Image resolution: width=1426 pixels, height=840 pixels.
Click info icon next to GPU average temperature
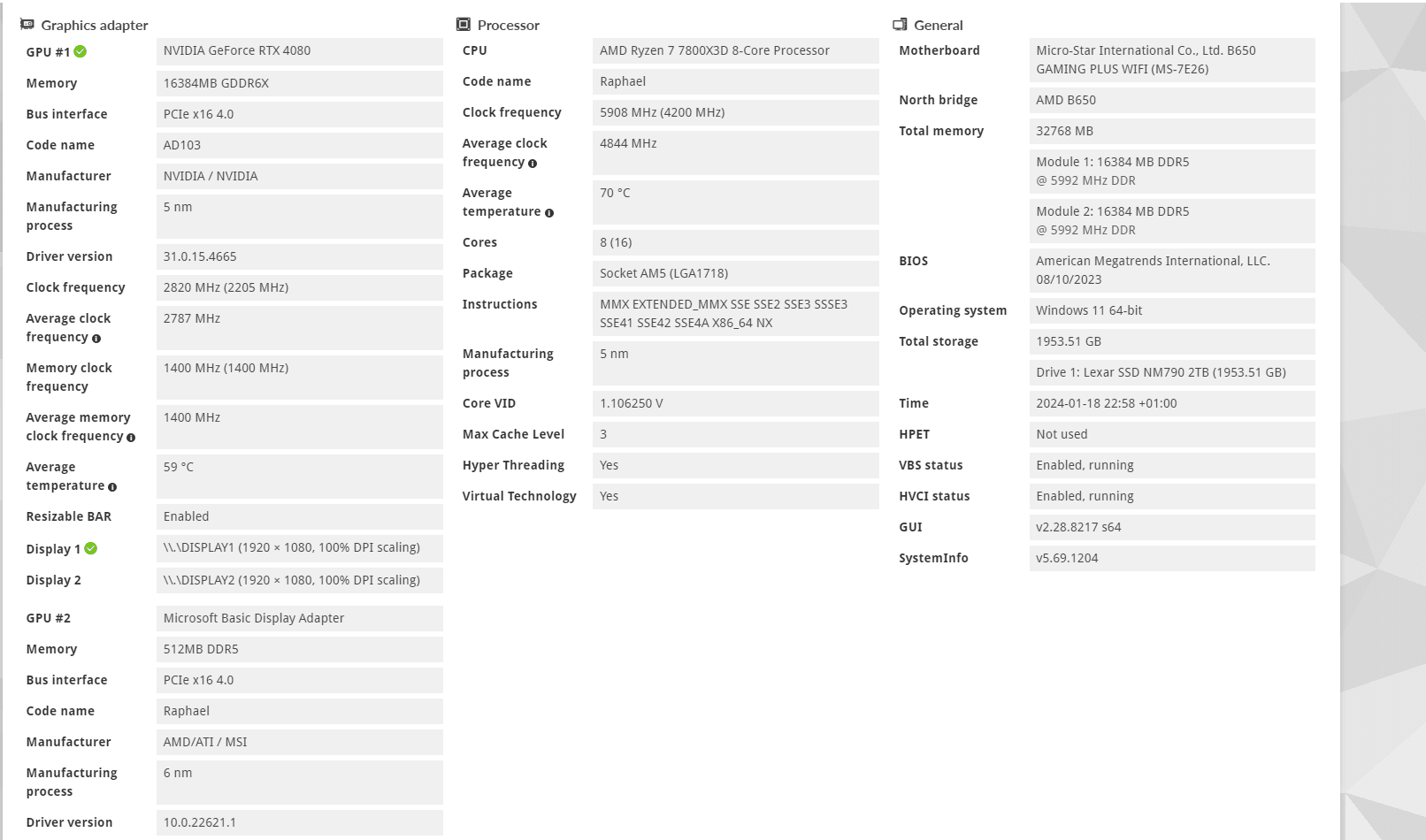coord(112,487)
